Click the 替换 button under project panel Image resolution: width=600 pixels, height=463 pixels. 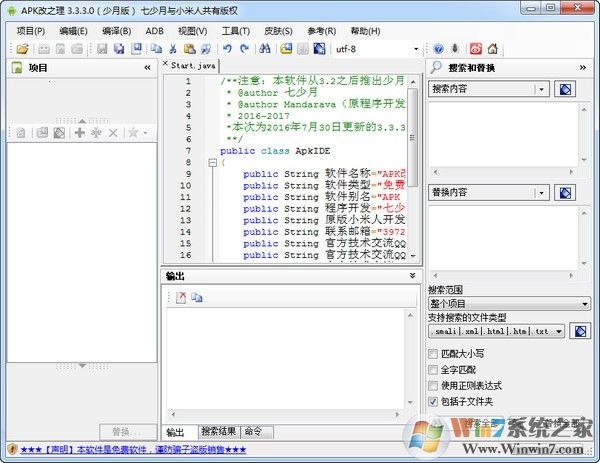128,432
